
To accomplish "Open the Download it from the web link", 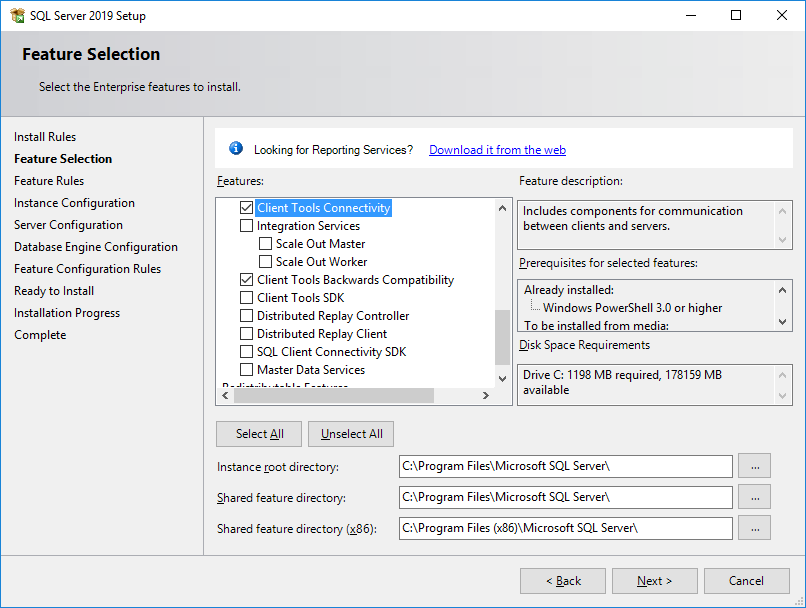I will point(497,150).
